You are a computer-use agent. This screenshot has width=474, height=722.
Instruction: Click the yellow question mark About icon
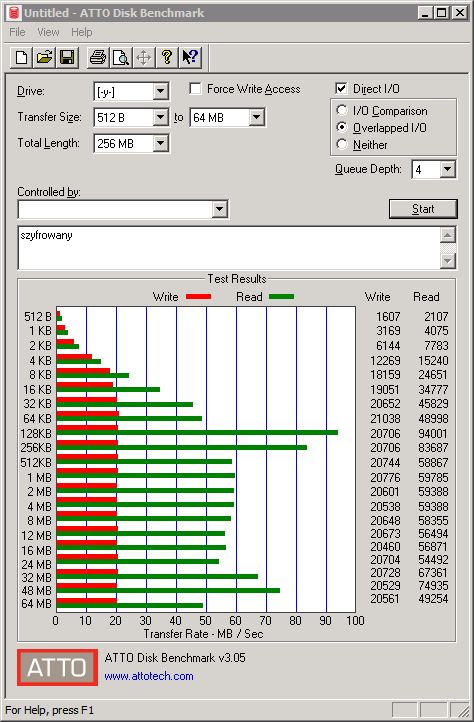167,58
